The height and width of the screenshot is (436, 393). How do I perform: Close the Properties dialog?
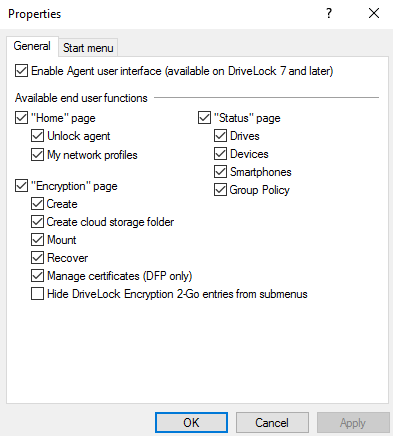tap(374, 13)
